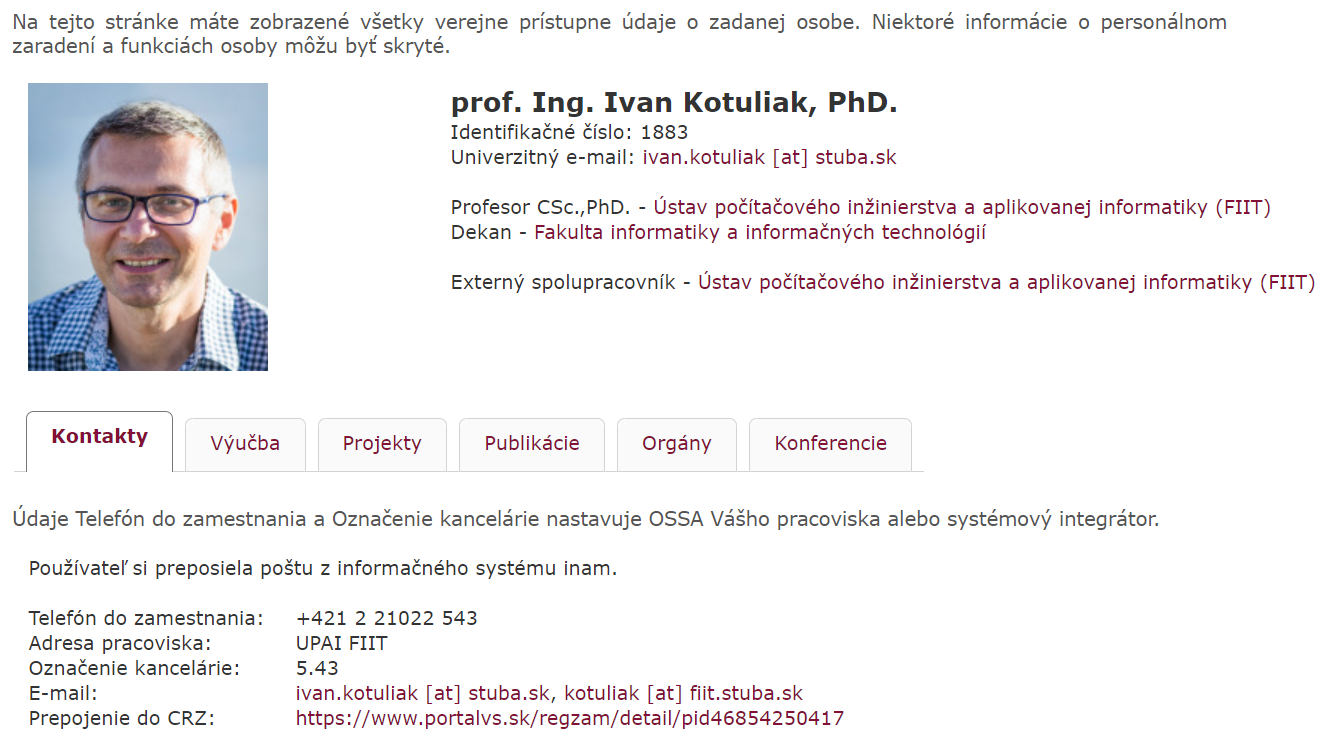Open the Kontakty tab
The height and width of the screenshot is (751, 1334).
[99, 437]
